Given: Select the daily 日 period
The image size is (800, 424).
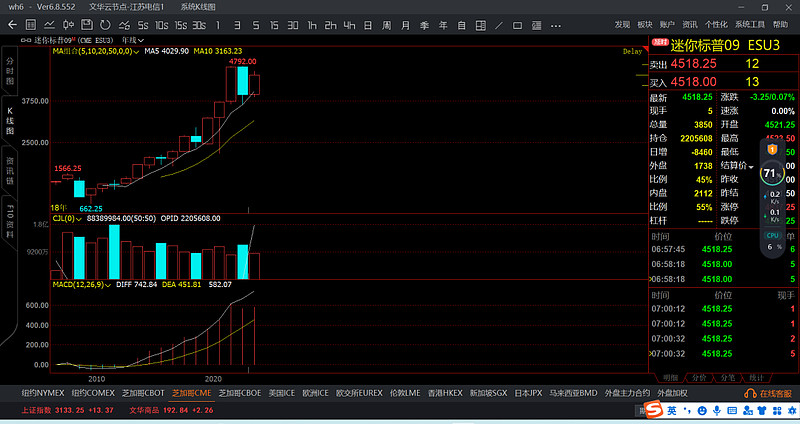Looking at the screenshot, I should point(368,25).
